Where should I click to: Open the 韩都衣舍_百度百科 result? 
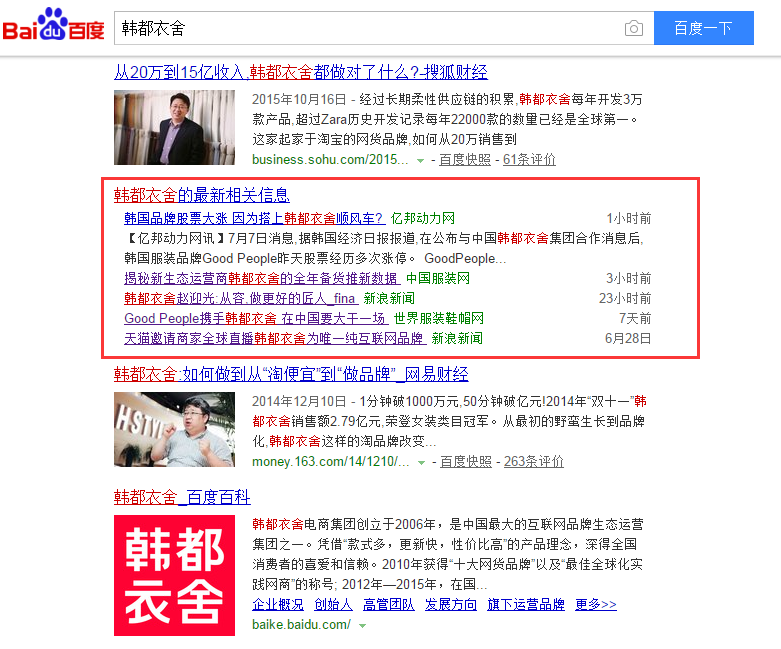pos(182,497)
